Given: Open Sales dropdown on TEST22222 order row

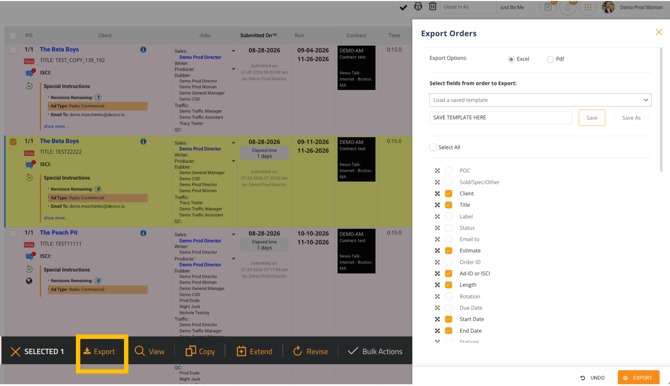Looking at the screenshot, I should pyautogui.click(x=233, y=143).
